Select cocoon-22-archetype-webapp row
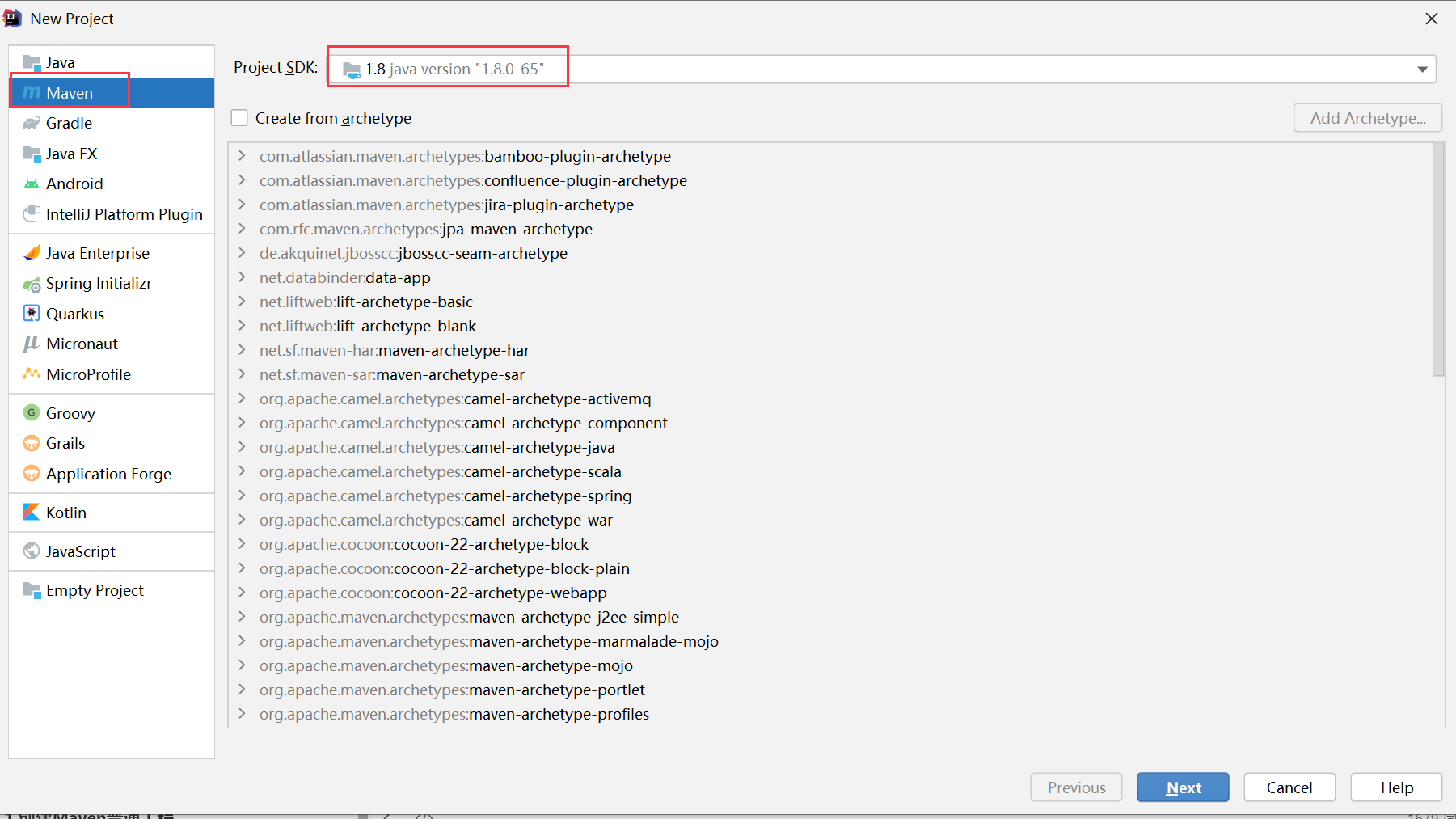This screenshot has height=819, width=1456. coord(830,593)
